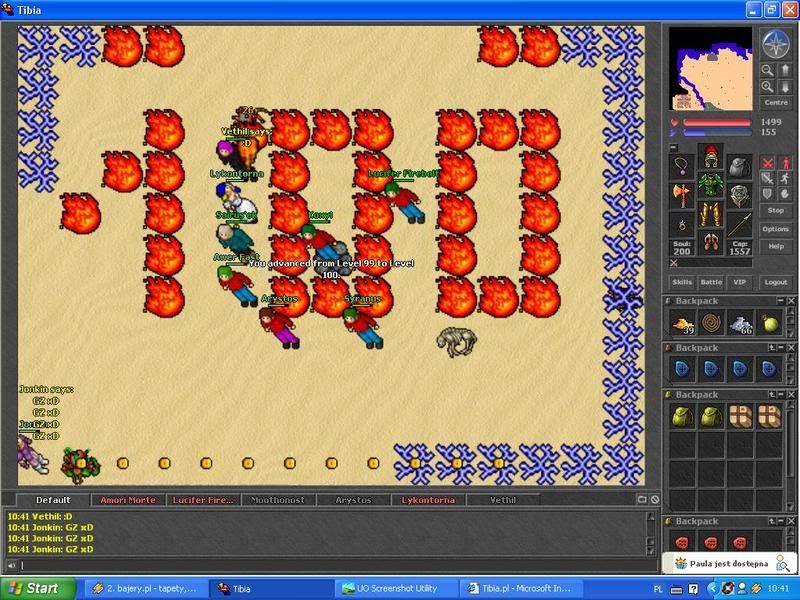This screenshot has height=600, width=800.
Task: Move the minimap one floor up
Action: (785, 70)
